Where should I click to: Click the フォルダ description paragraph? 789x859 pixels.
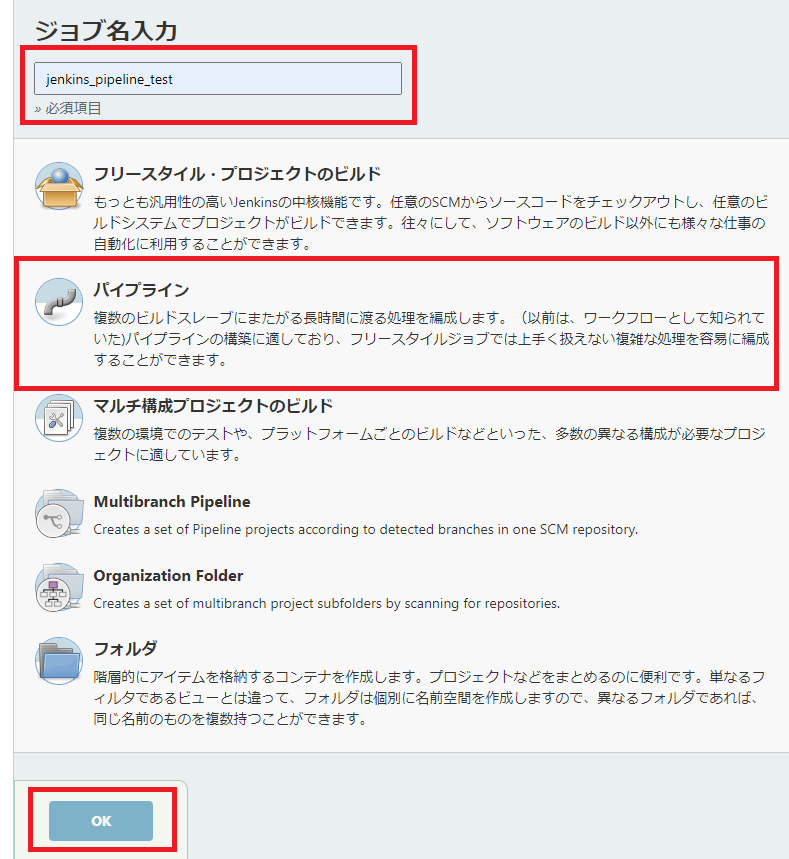[431, 697]
